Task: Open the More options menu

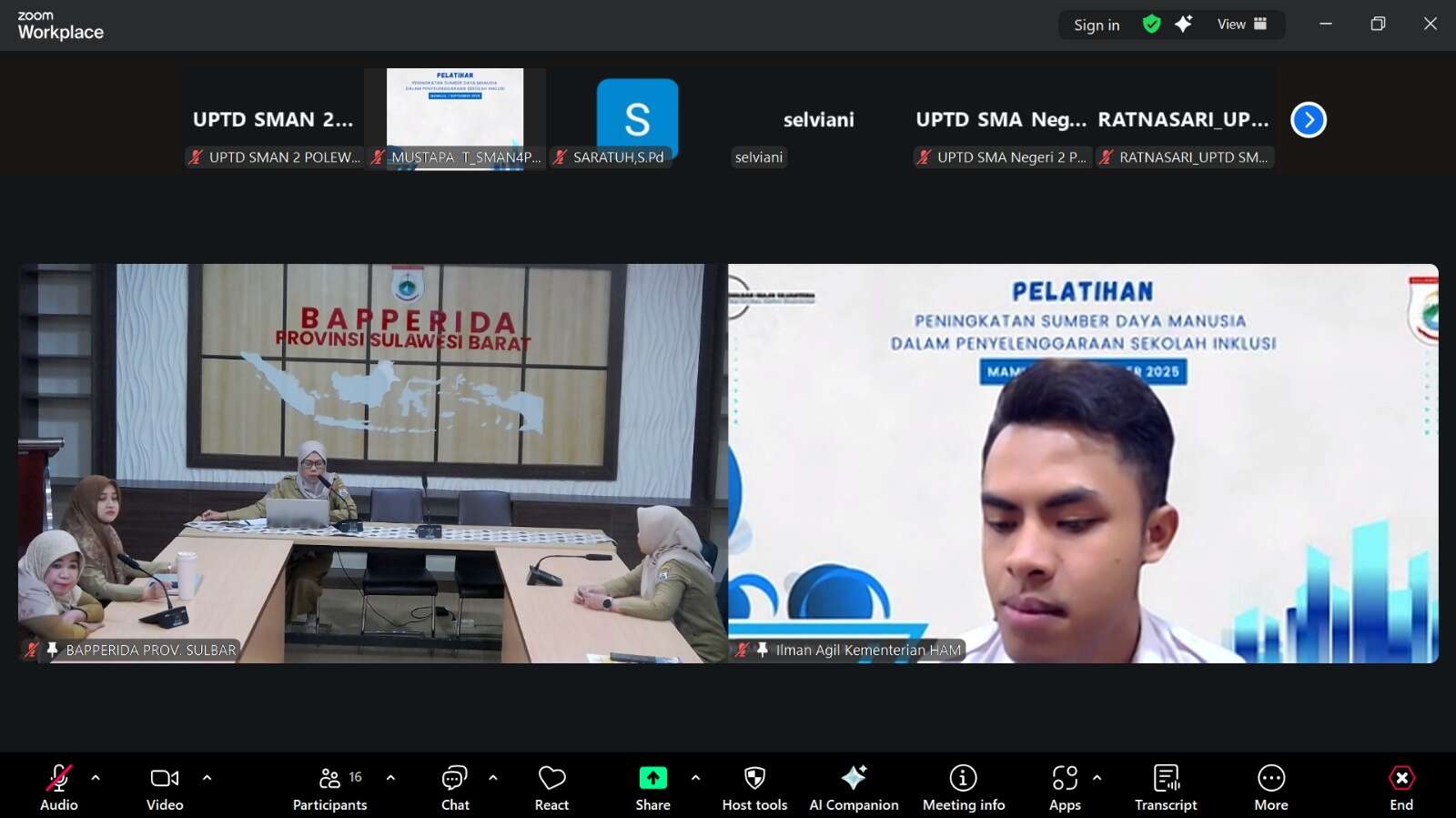Action: tap(1270, 787)
